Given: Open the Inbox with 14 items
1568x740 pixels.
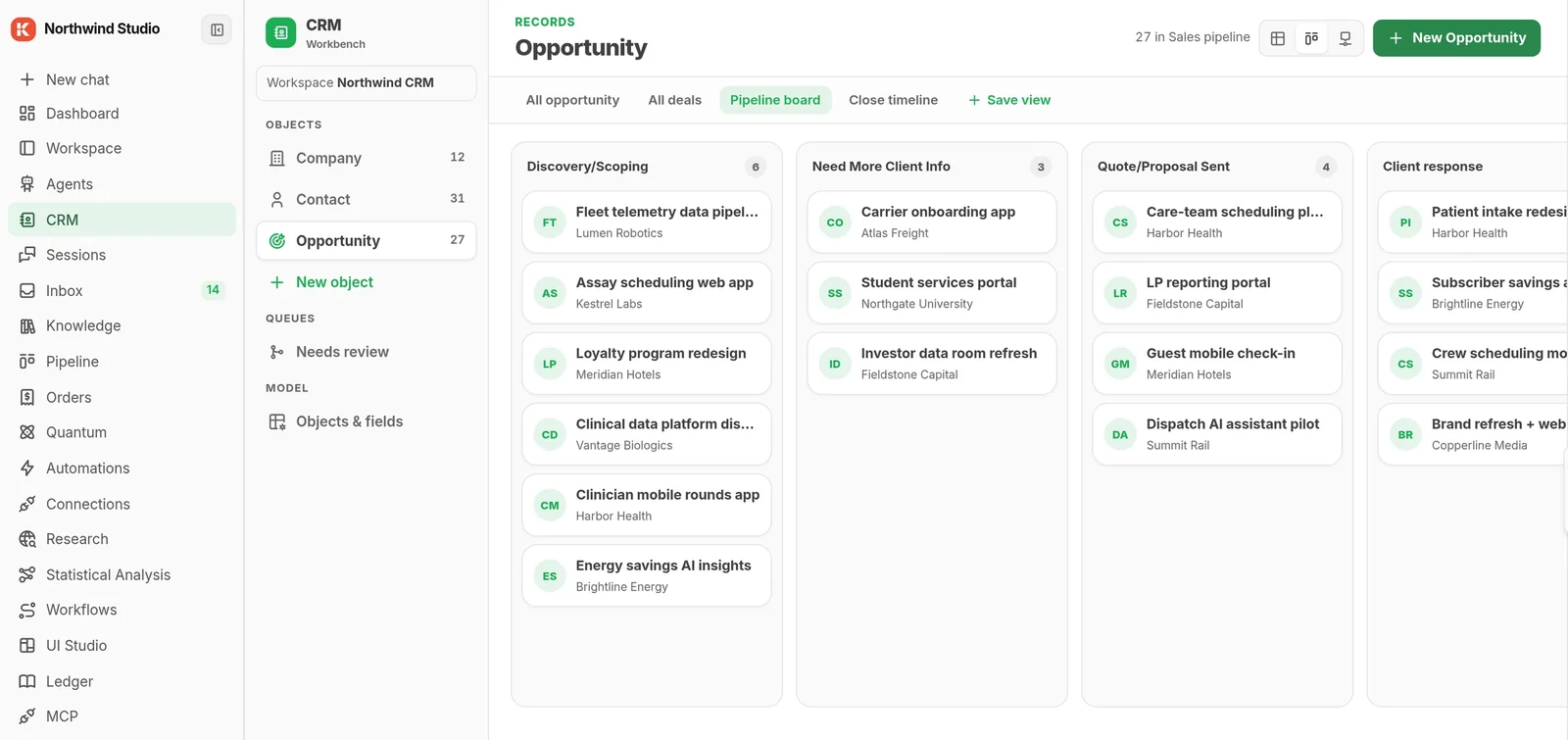Looking at the screenshot, I should click(122, 290).
